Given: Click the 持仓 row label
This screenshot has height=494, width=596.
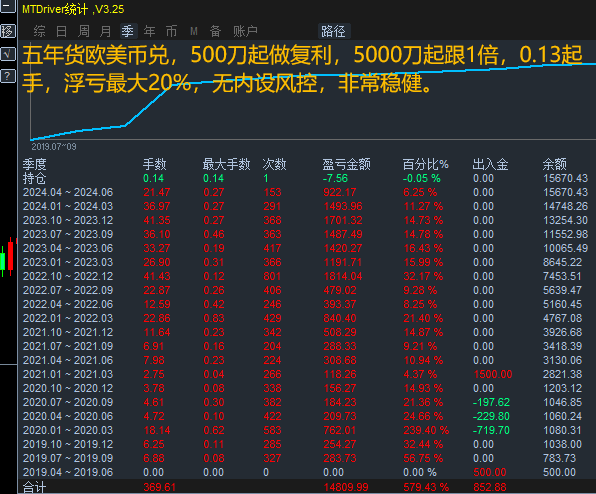Looking at the screenshot, I should [35, 178].
